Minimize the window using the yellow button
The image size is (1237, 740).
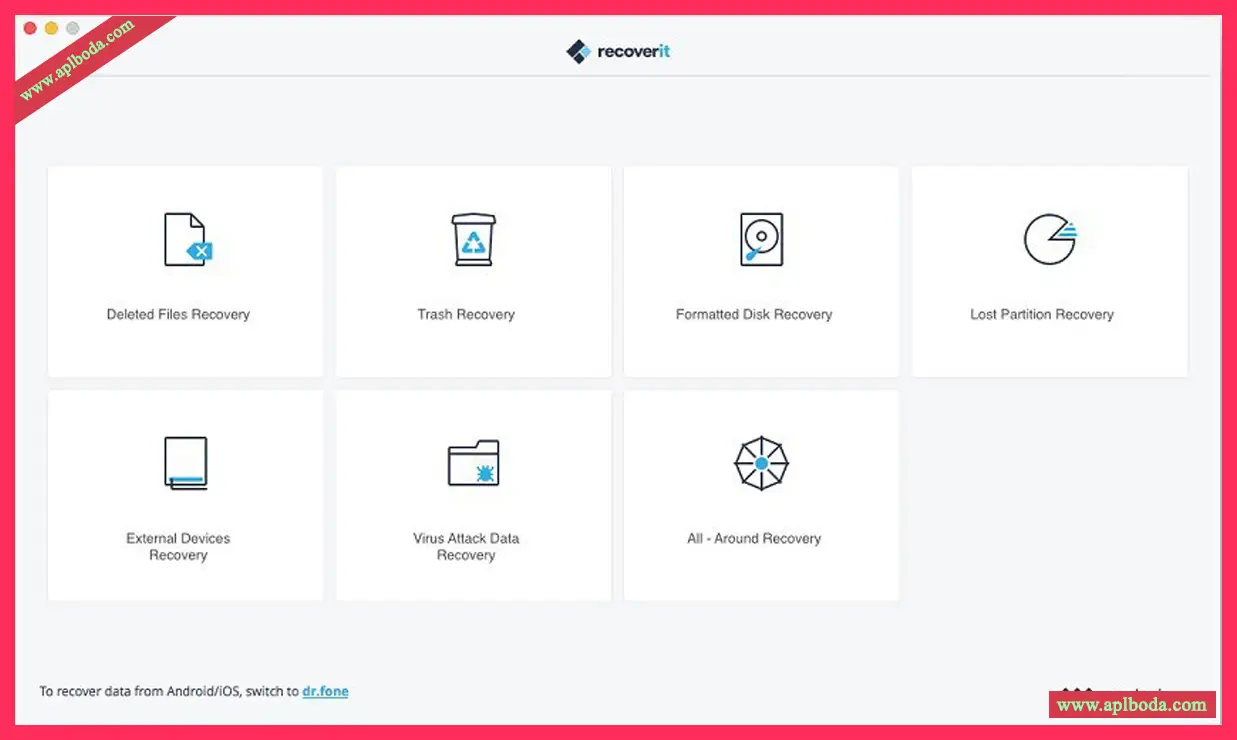click(51, 28)
